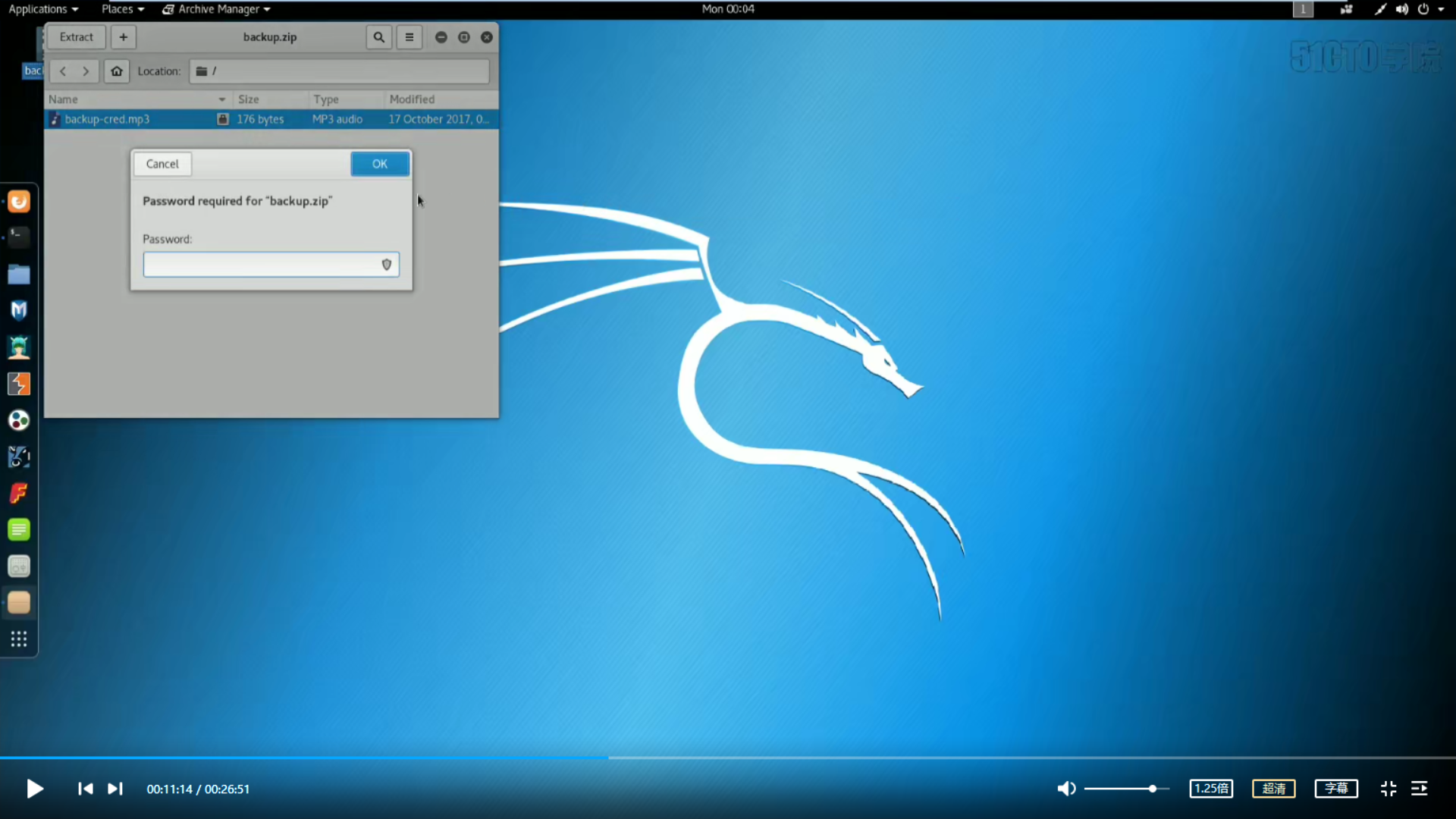Click the Extract button
Image resolution: width=1456 pixels, height=819 pixels.
pyautogui.click(x=77, y=37)
